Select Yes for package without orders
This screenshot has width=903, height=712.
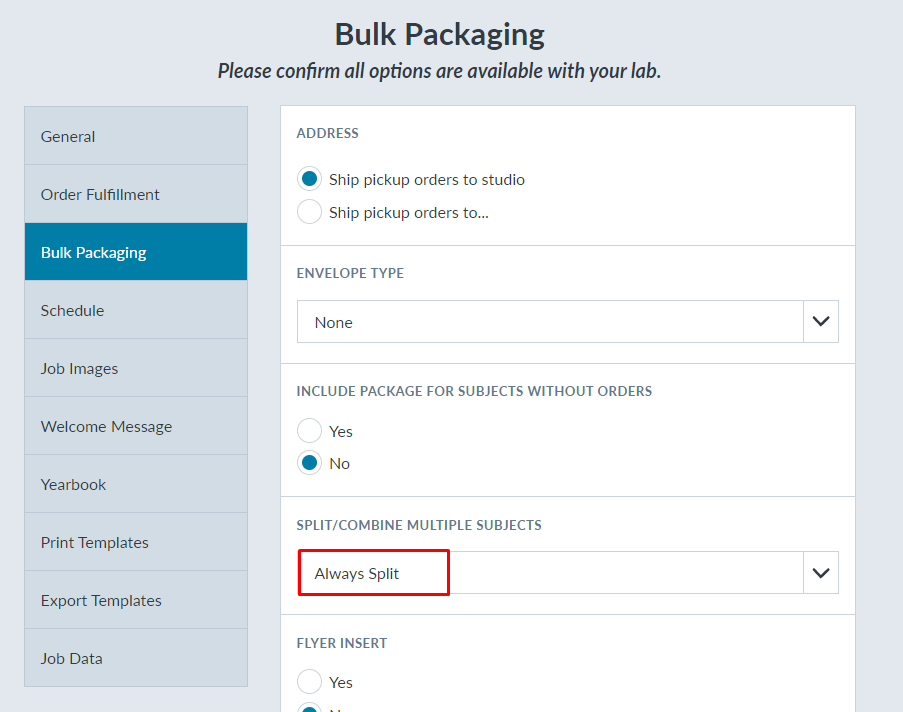(x=309, y=431)
